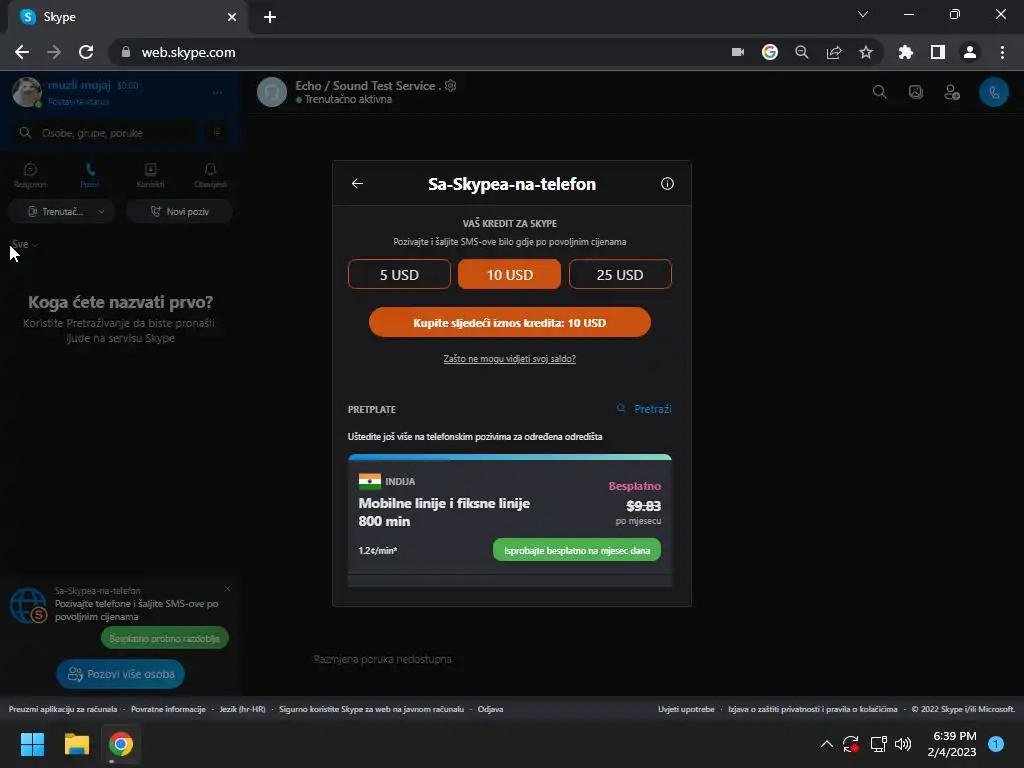Click the web.skype.com address bar
This screenshot has height=768, width=1024.
418,52
